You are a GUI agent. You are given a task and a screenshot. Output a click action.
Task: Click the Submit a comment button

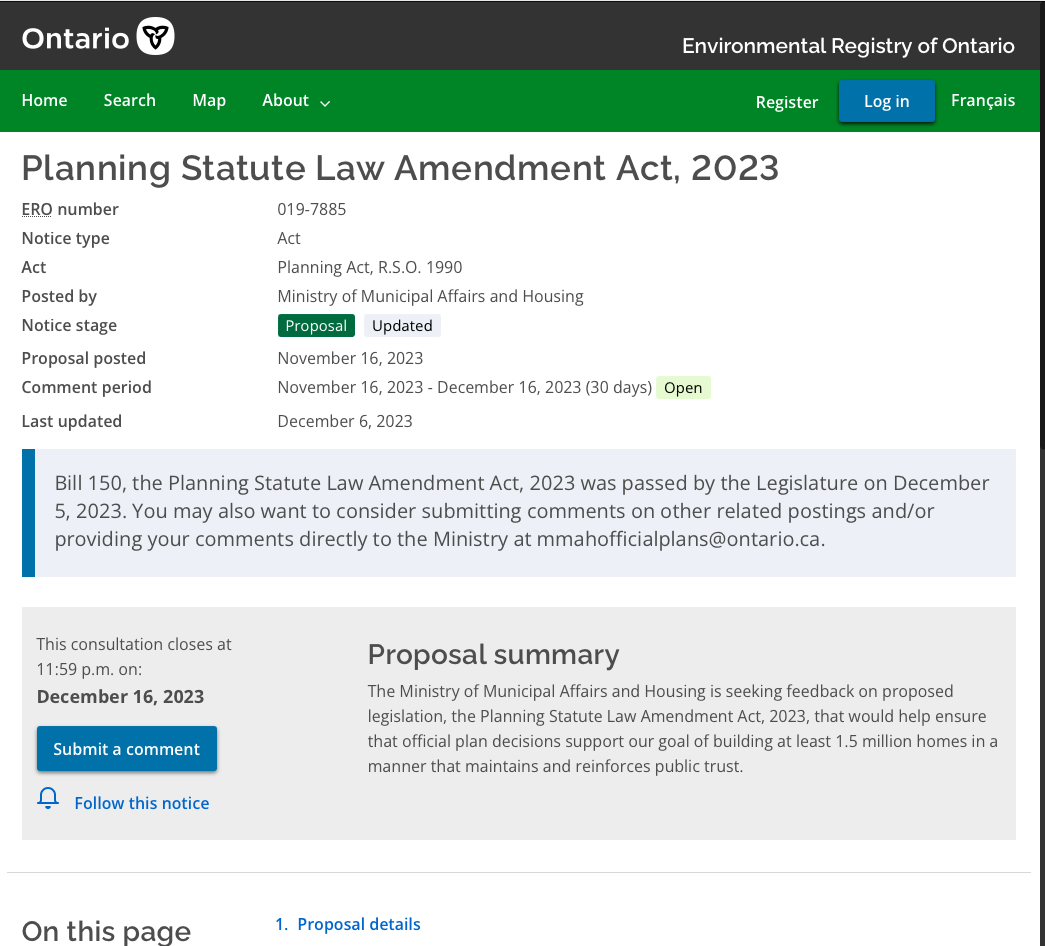(127, 749)
